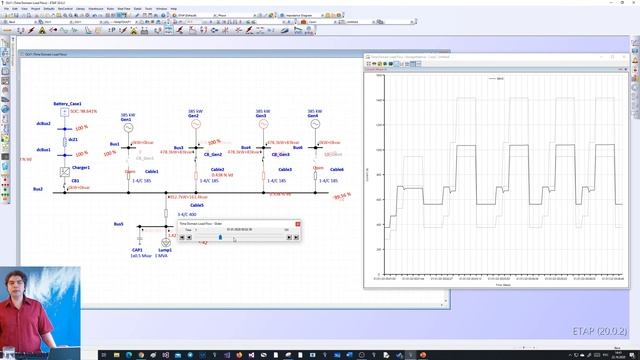Image resolution: width=640 pixels, height=360 pixels.
Task: Open the Library menu
Action: click(x=80, y=9)
